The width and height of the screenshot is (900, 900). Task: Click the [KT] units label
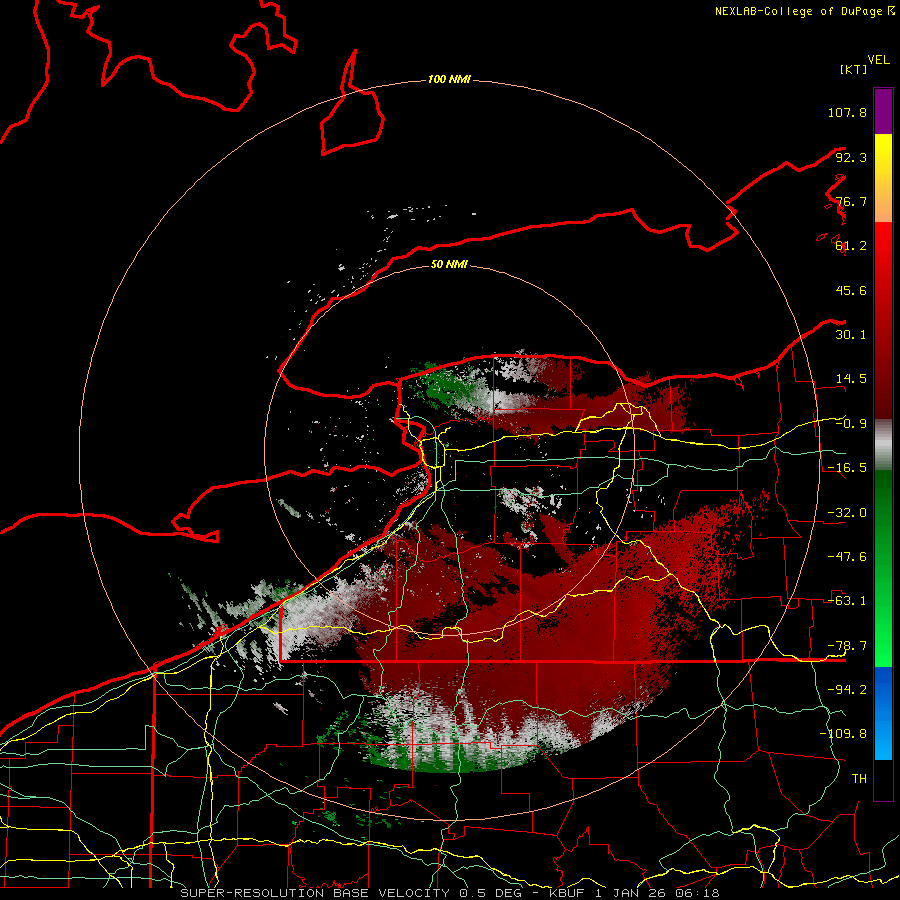coord(853,69)
